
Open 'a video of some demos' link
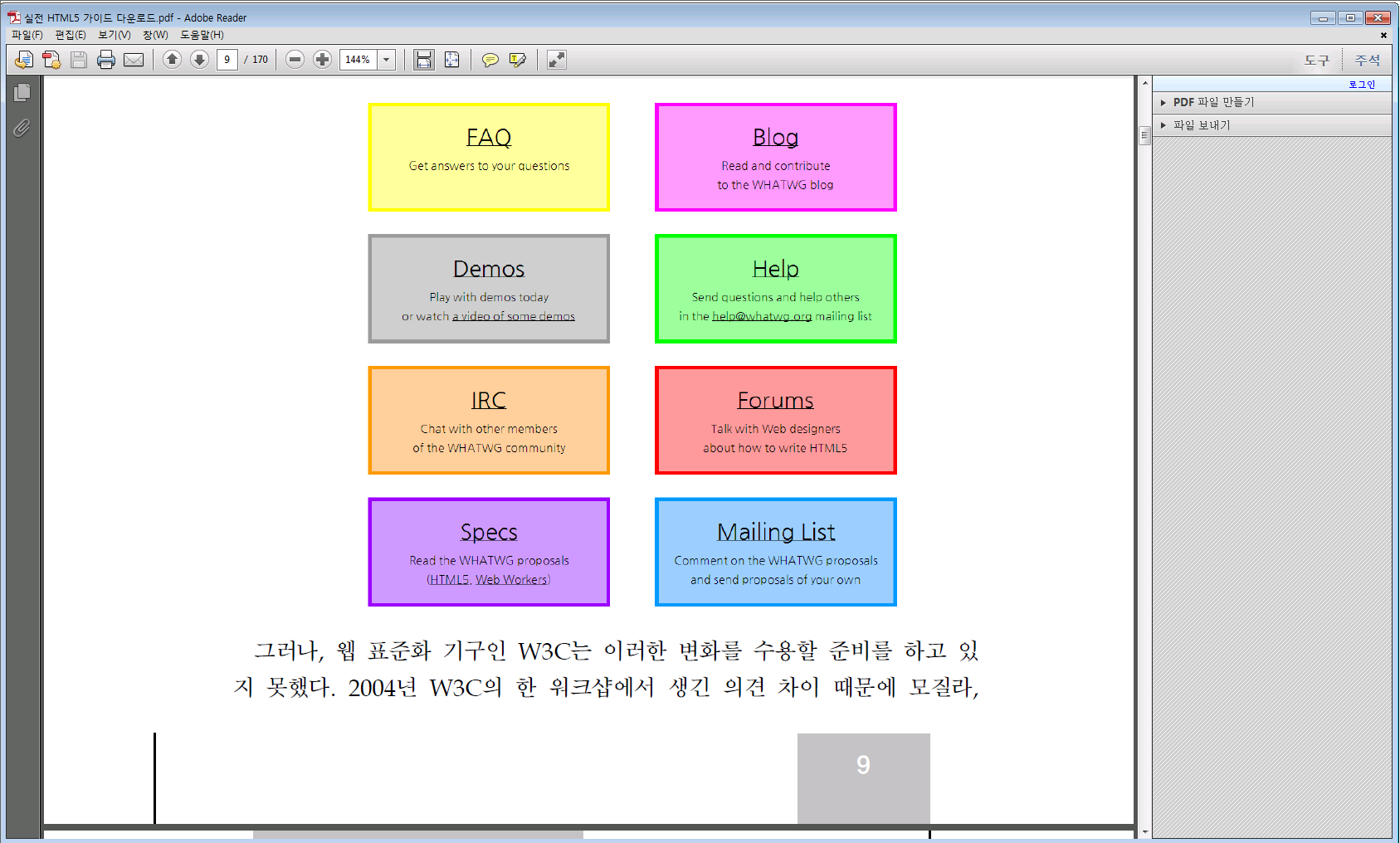(514, 316)
